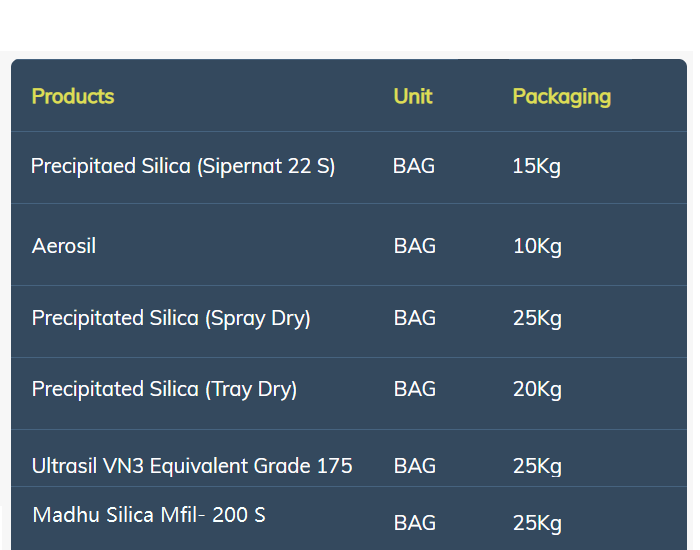Select Ultrasil VN3 Equivalent Grade 175
700x550 pixels.
pyautogui.click(x=192, y=466)
